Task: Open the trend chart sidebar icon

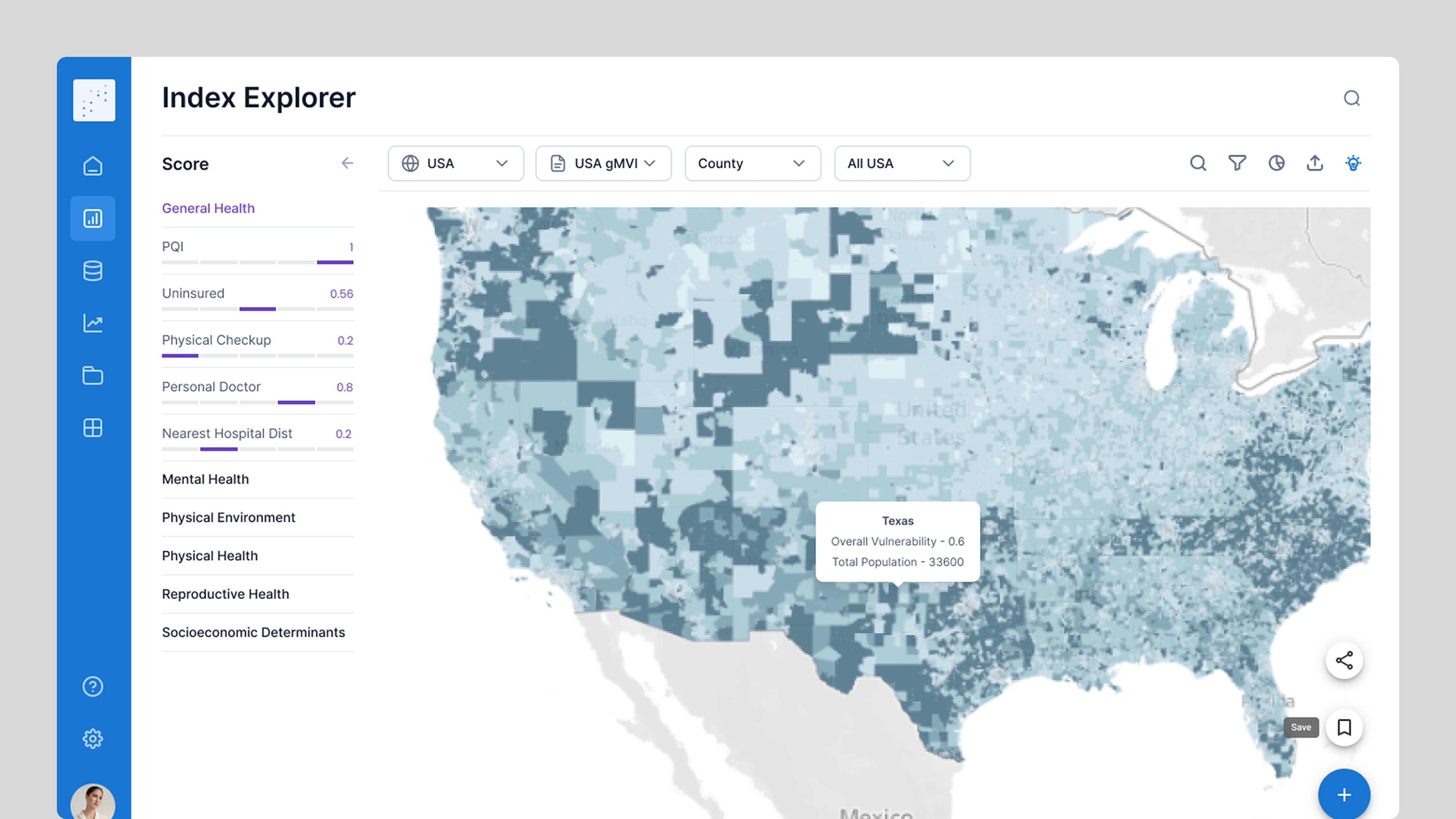Action: pos(93,323)
